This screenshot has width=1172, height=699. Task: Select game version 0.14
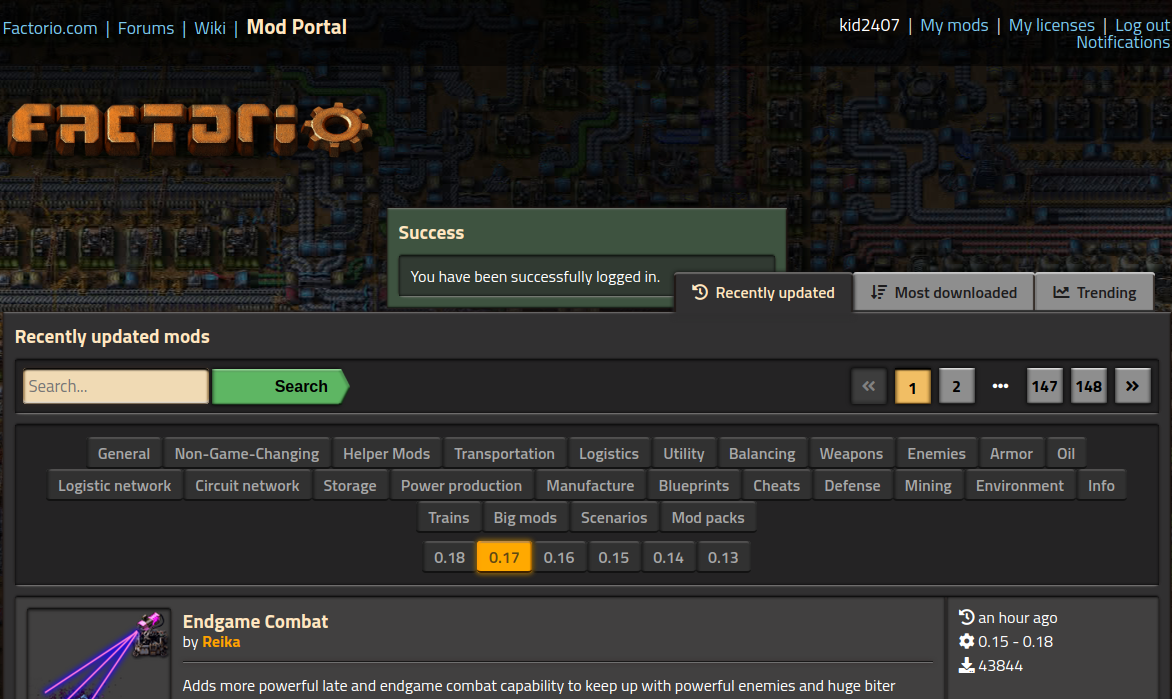point(668,558)
